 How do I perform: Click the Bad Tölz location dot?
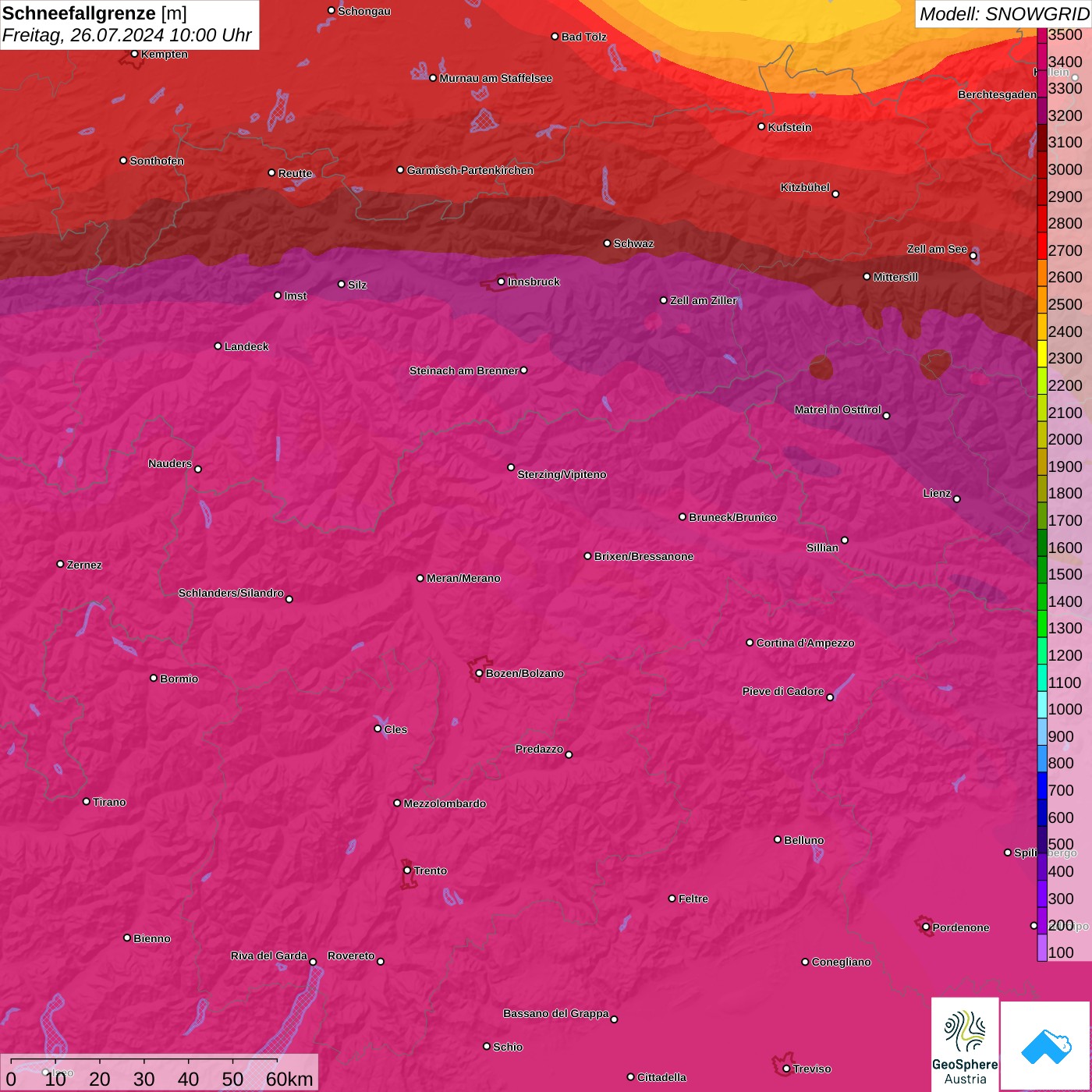point(555,37)
